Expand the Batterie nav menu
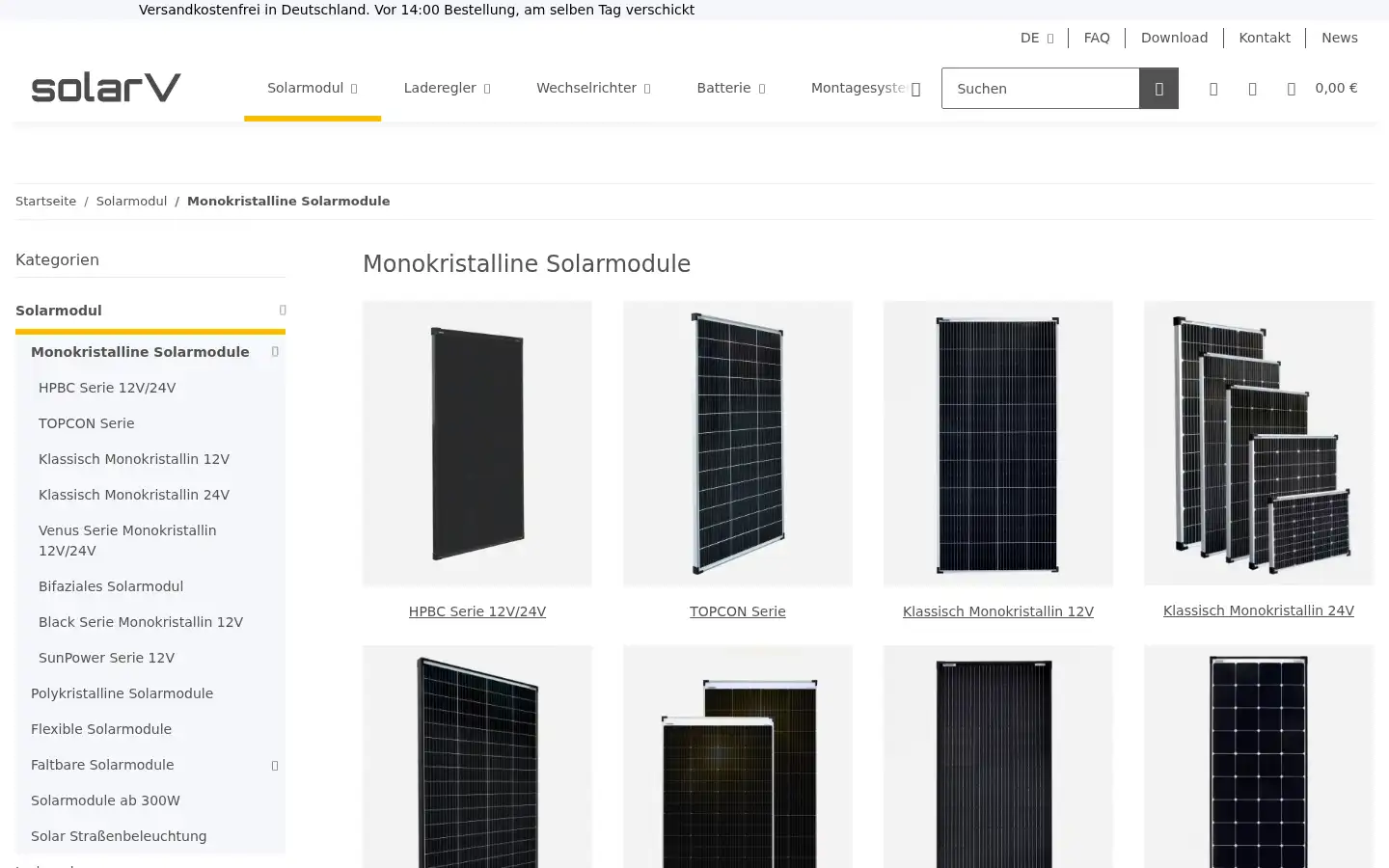 click(731, 88)
